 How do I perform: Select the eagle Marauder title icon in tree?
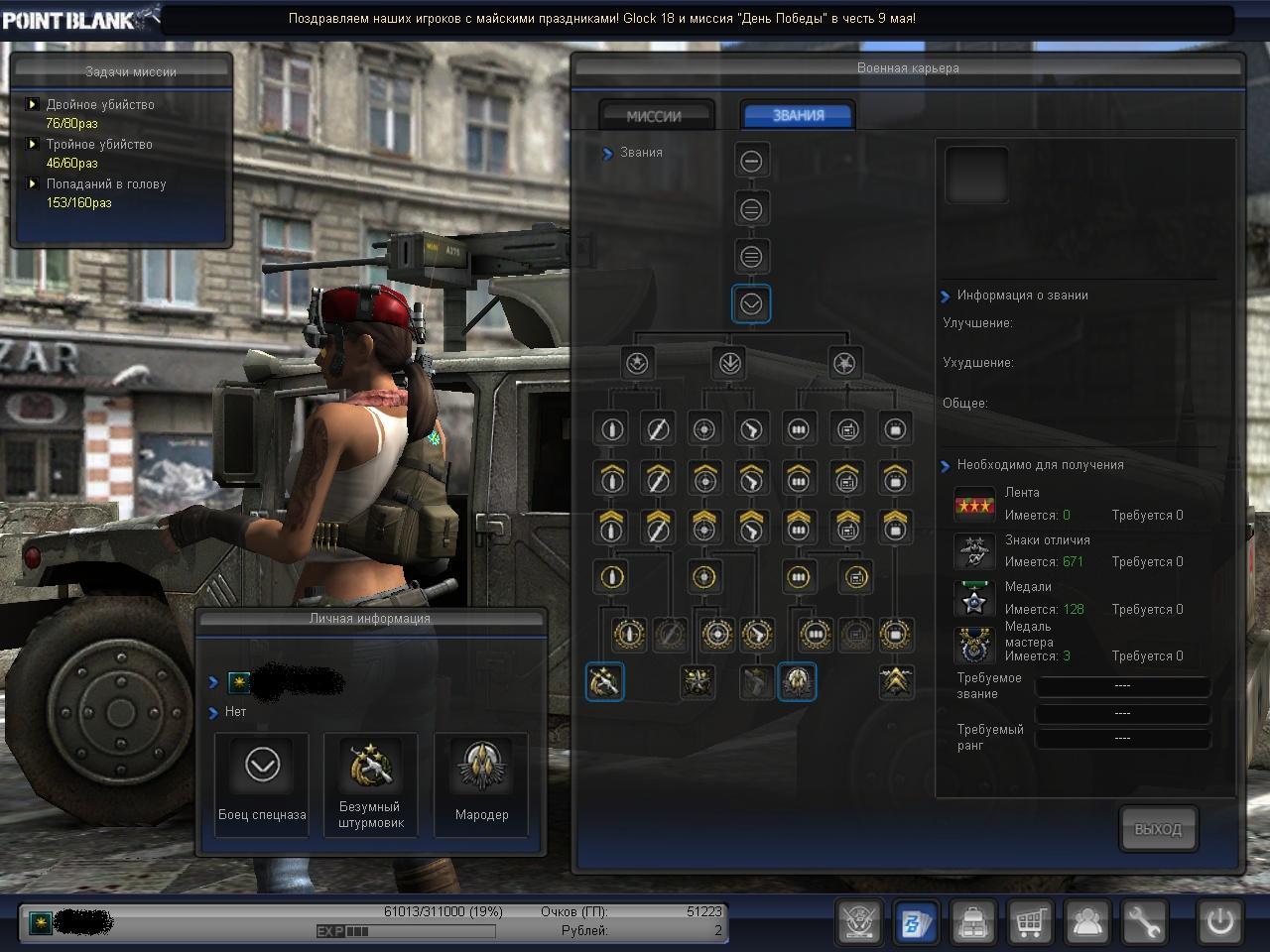pos(797,681)
